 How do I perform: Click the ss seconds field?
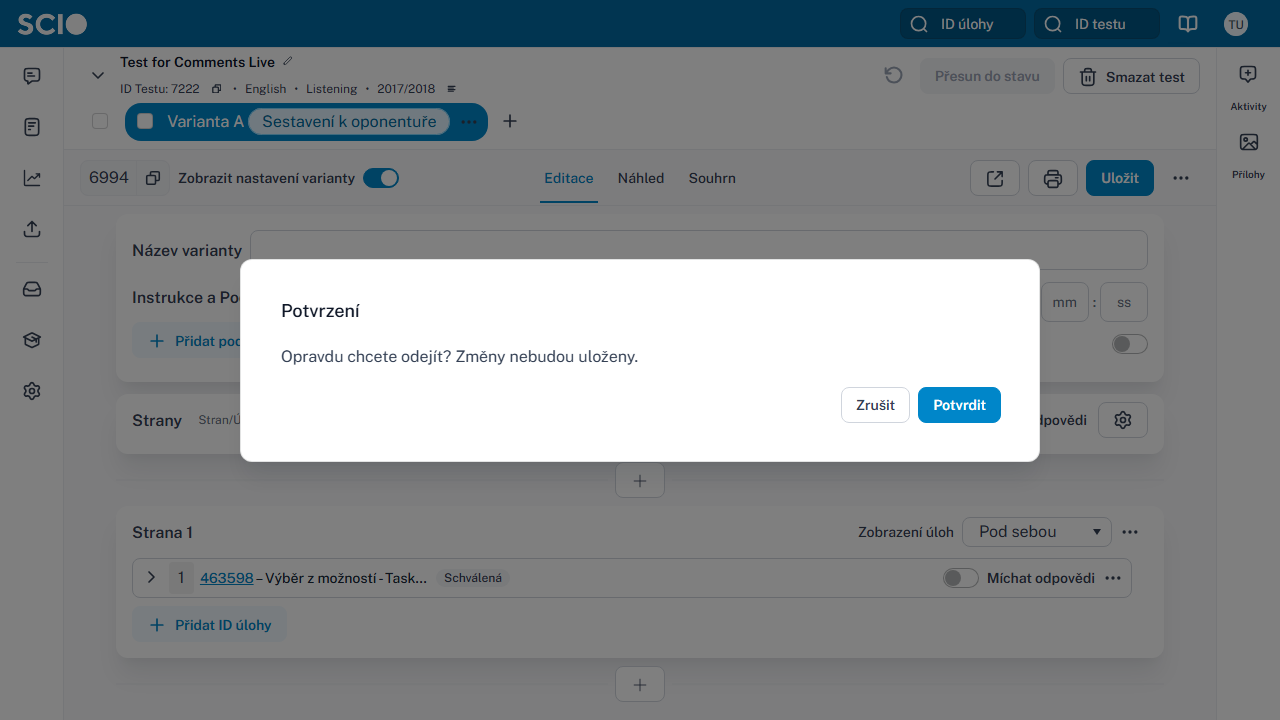[1124, 302]
